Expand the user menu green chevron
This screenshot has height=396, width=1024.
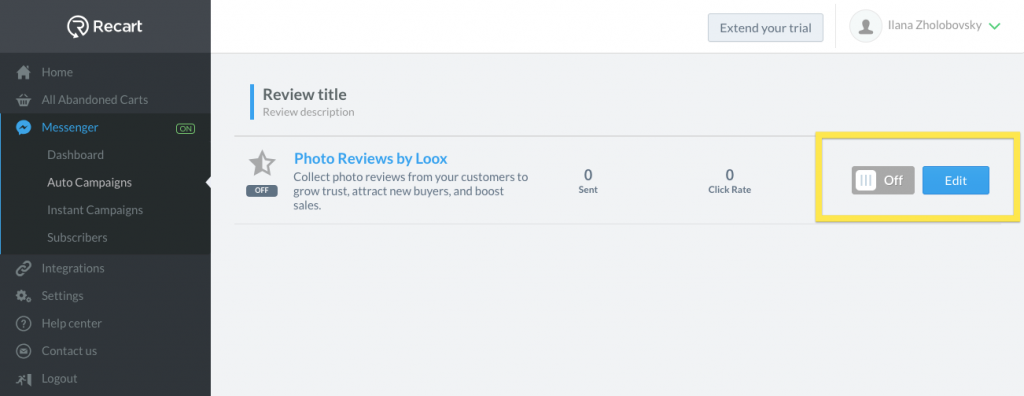coord(995,27)
